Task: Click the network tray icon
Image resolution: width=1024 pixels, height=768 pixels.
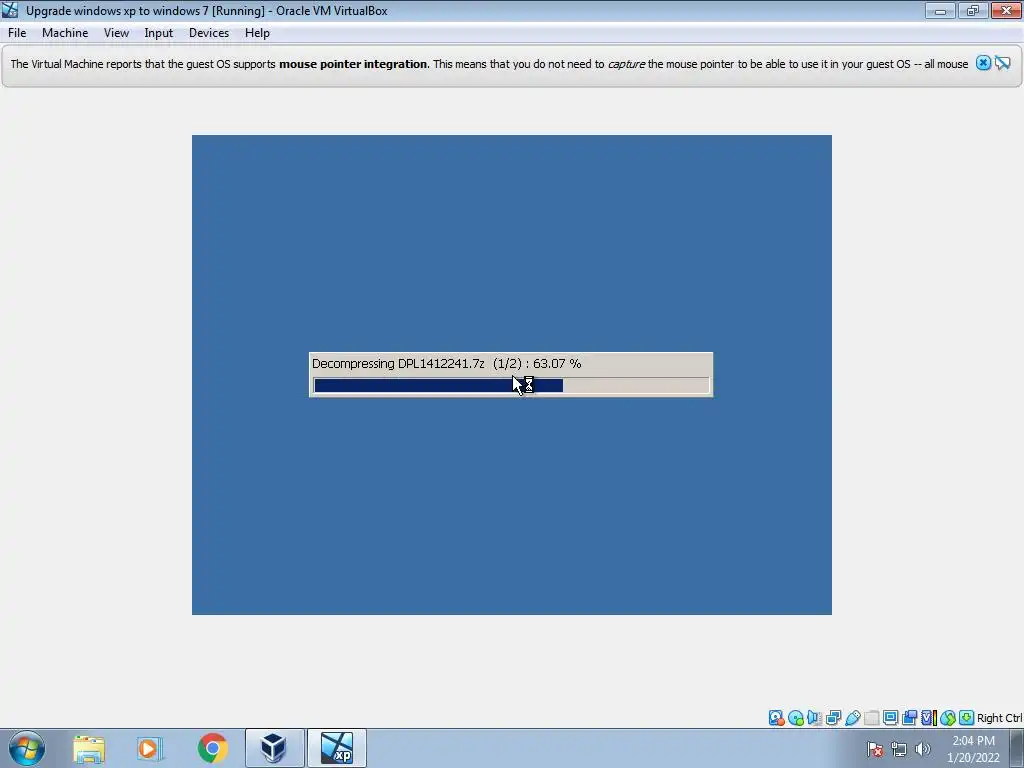Action: (x=899, y=749)
